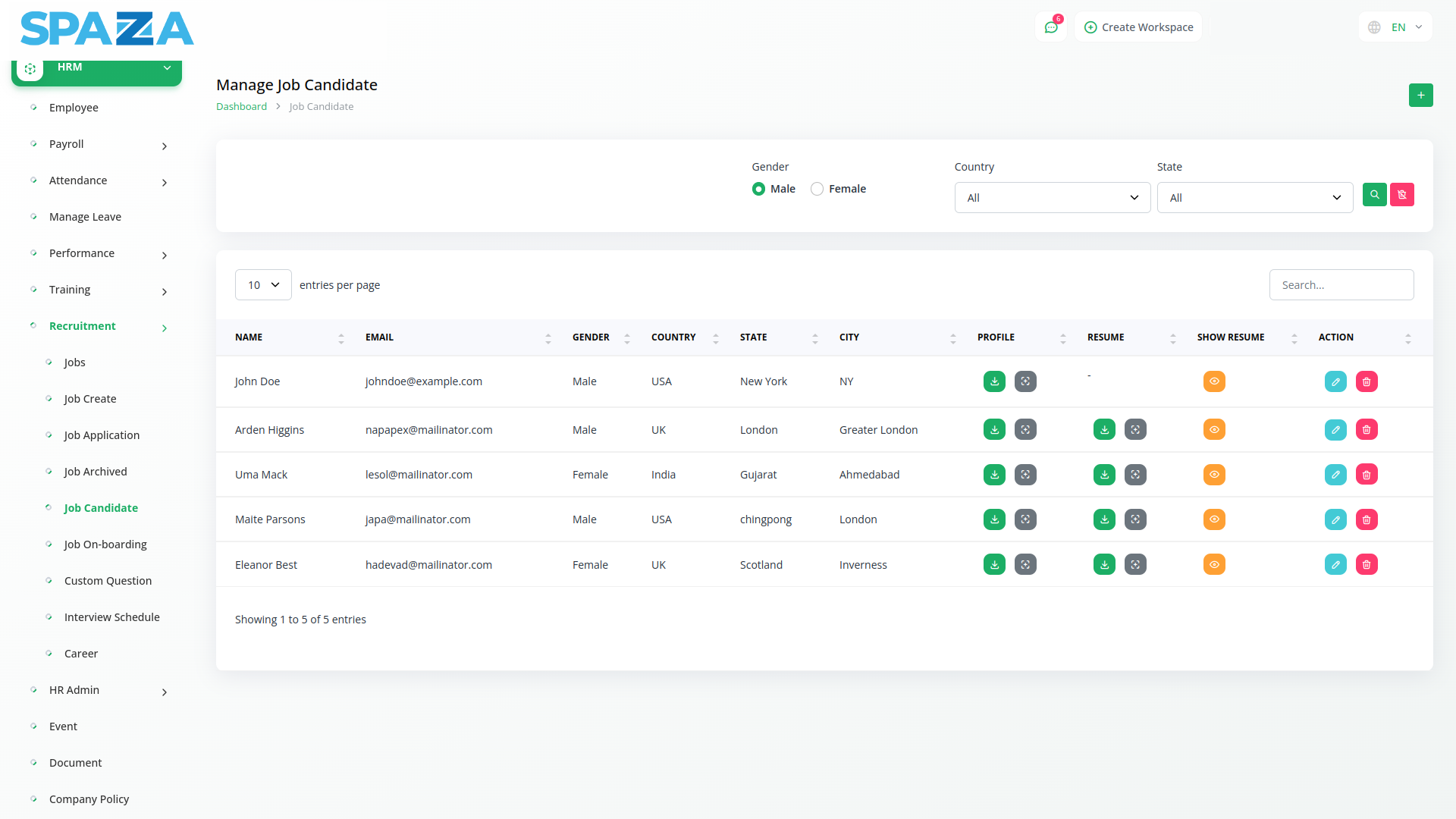Open the chat messages notification icon
Viewport: 1456px width, 819px height.
1051,27
